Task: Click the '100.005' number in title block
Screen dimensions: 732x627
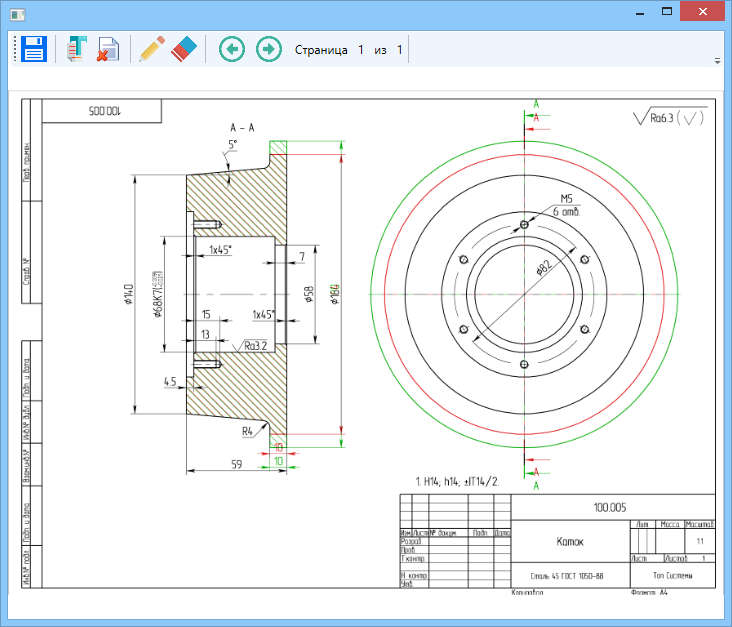Action: tap(610, 507)
